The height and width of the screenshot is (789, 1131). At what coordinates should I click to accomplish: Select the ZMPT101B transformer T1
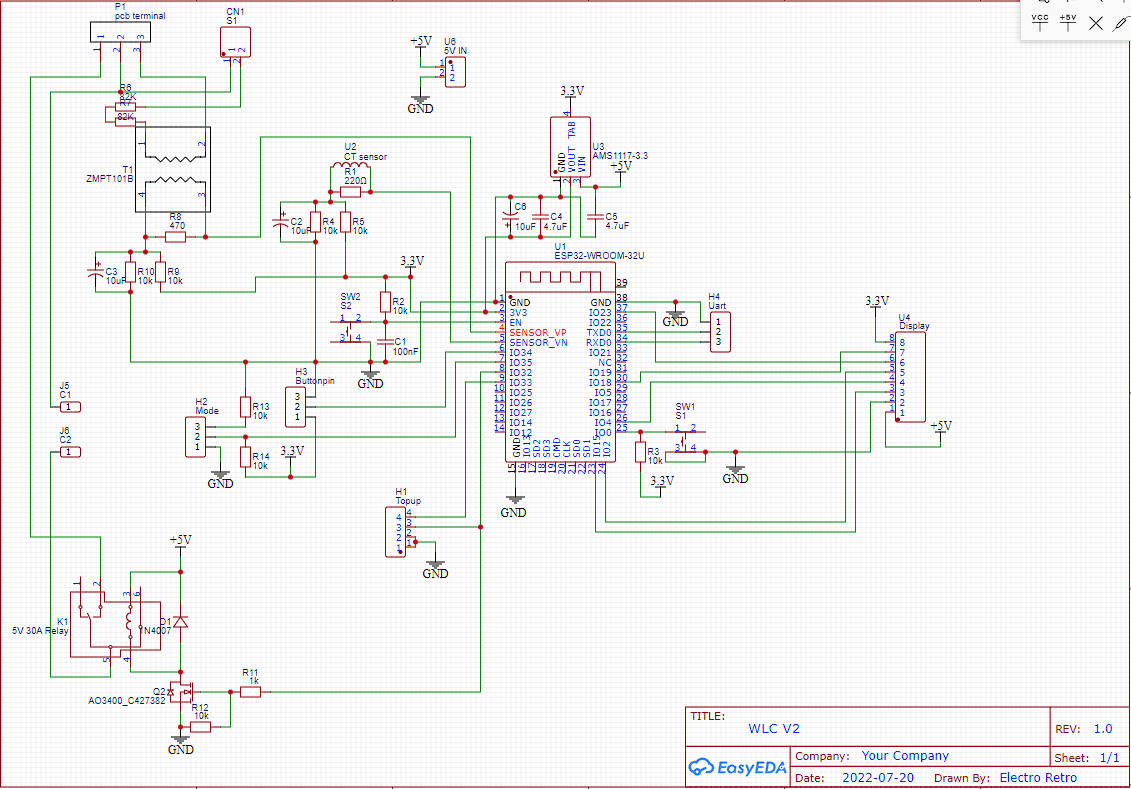172,170
